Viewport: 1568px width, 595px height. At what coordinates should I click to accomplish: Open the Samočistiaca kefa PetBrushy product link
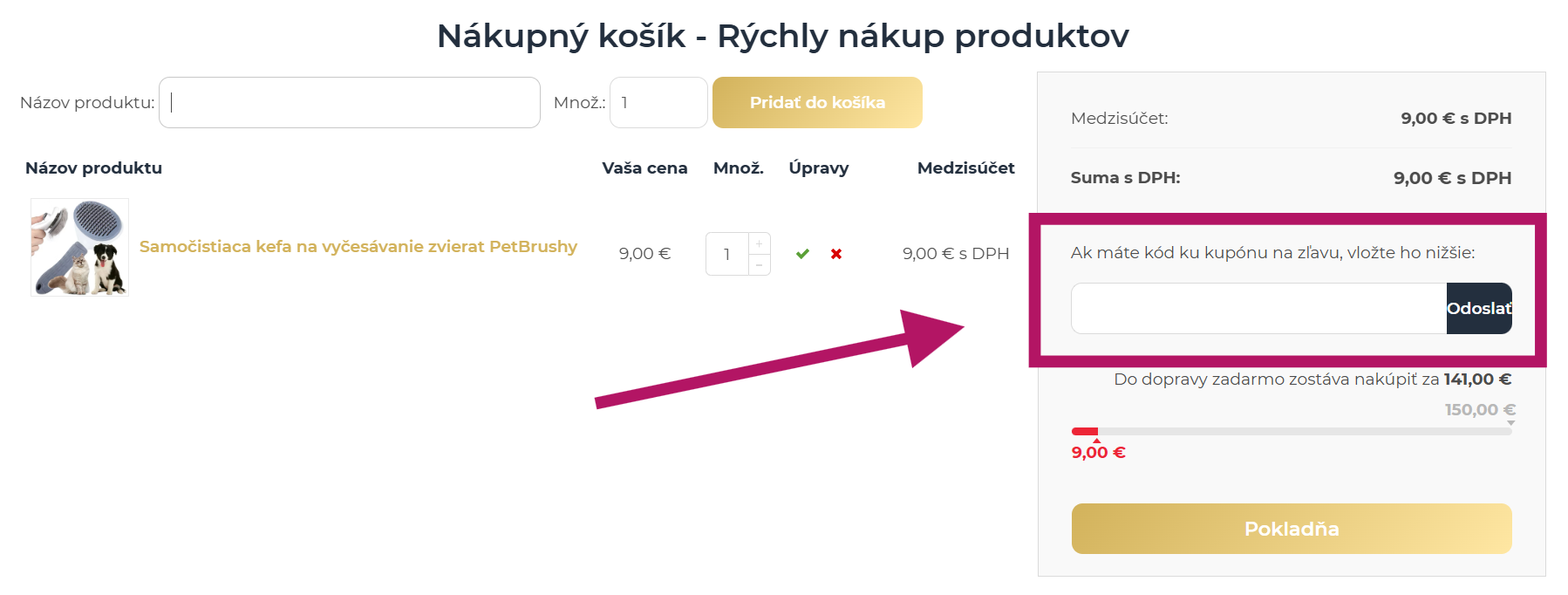357,247
